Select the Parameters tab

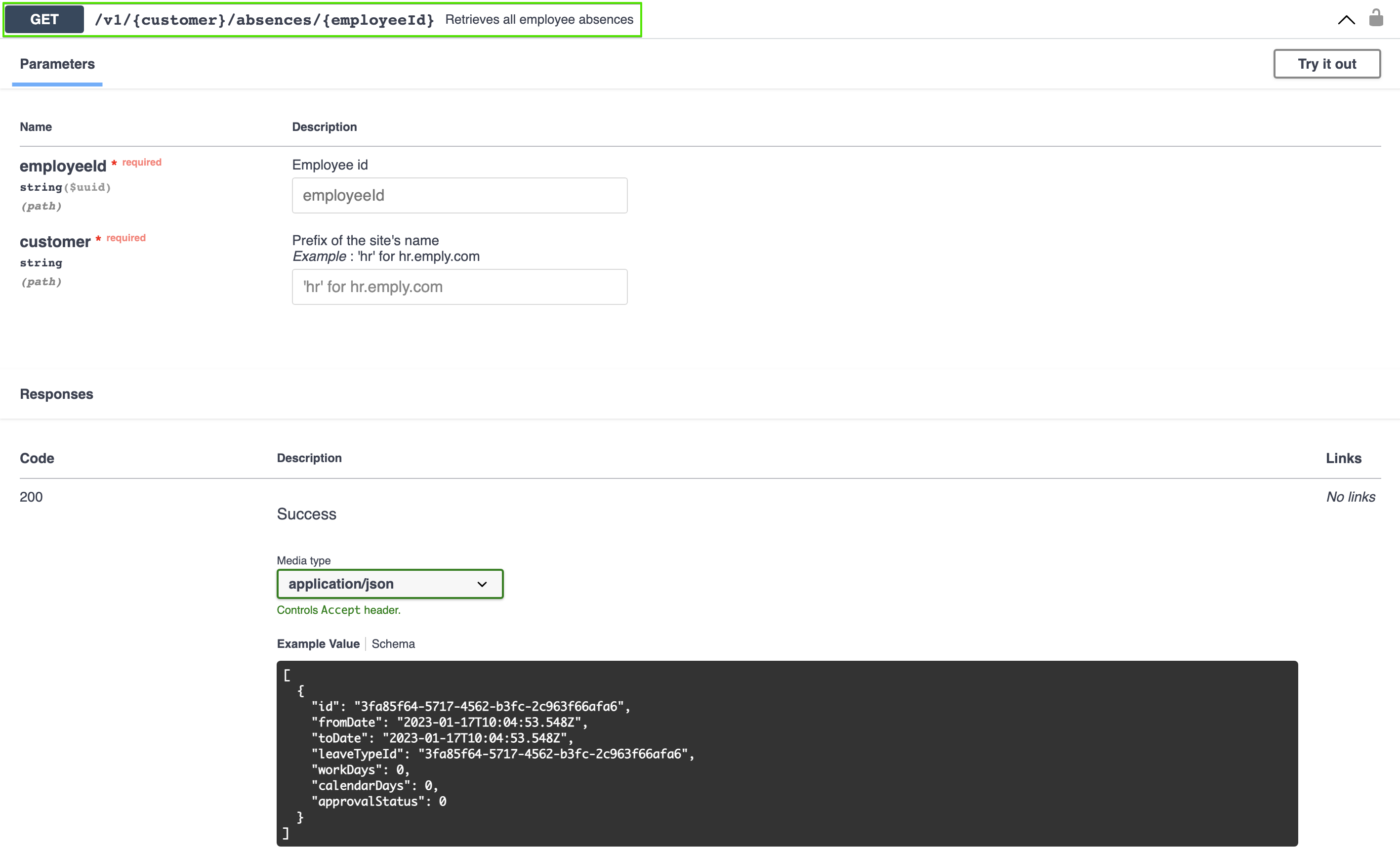pos(57,64)
